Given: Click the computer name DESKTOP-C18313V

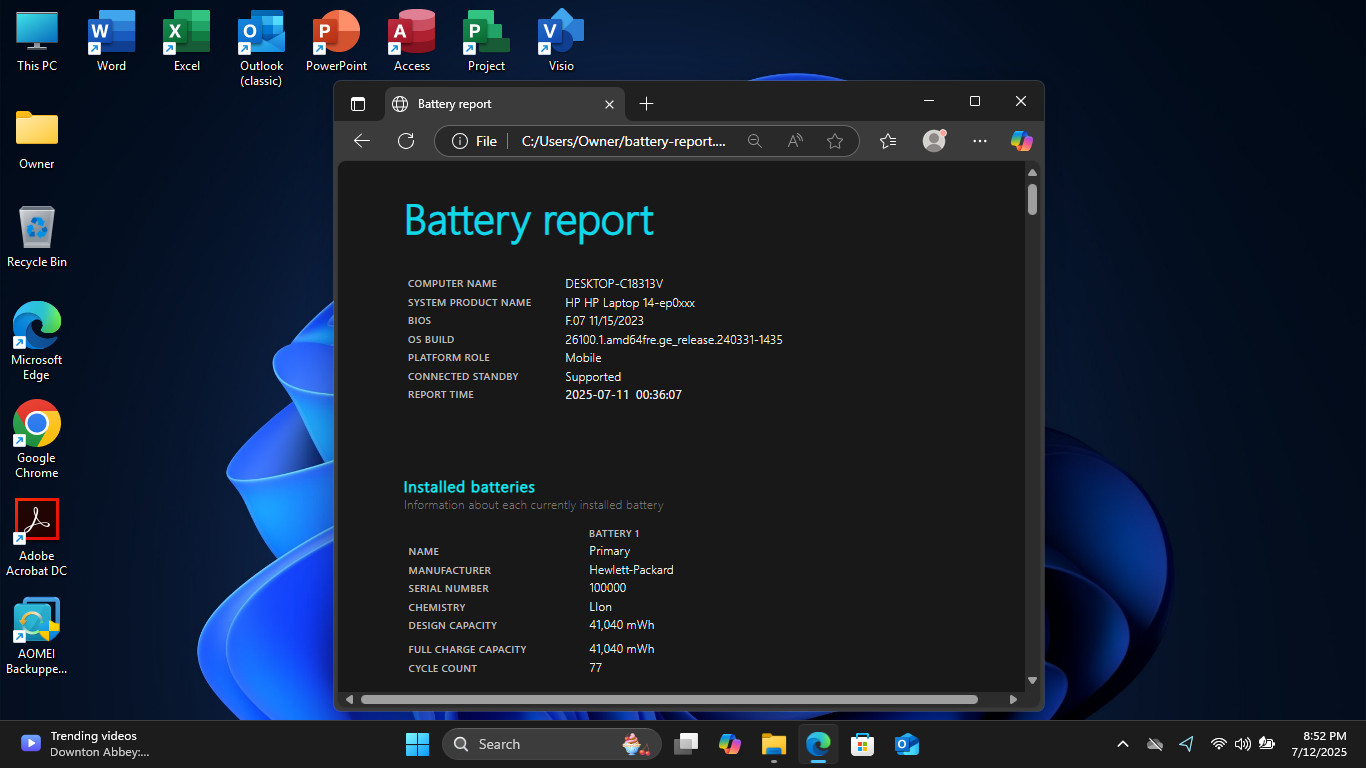Looking at the screenshot, I should click(614, 284).
